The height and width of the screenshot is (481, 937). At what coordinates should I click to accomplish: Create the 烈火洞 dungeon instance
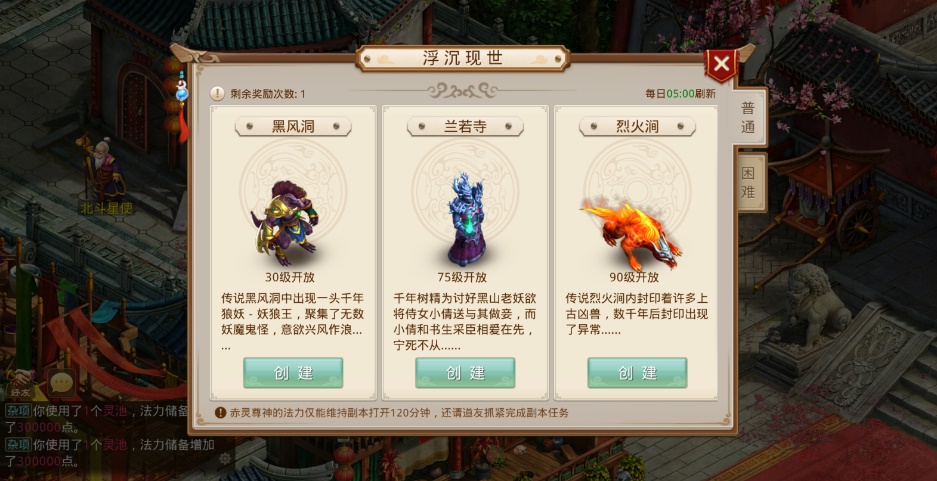637,373
